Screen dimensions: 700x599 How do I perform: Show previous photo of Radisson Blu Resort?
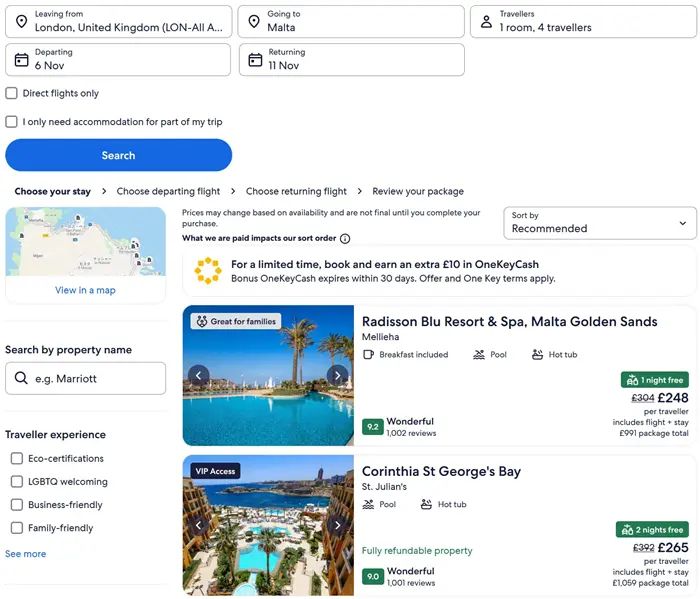pos(198,376)
